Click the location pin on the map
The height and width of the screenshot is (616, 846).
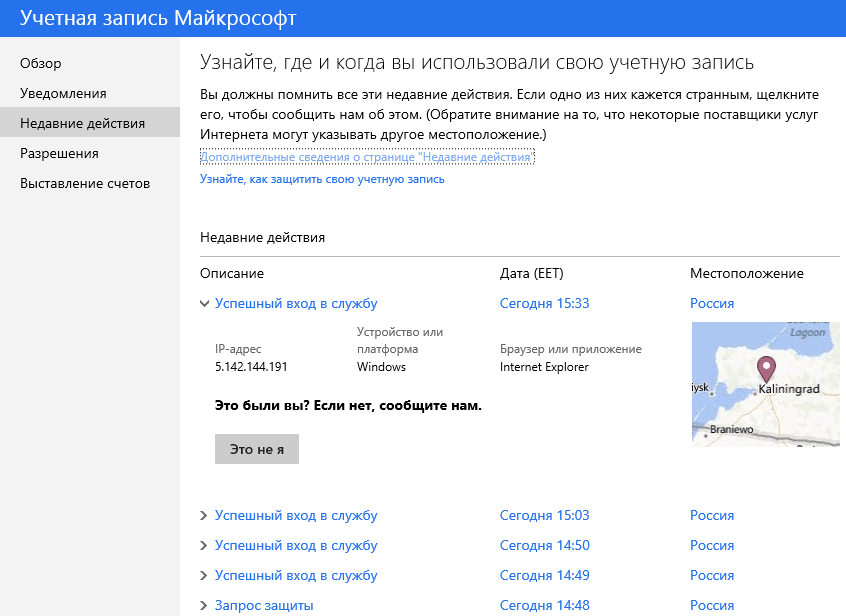(x=766, y=369)
